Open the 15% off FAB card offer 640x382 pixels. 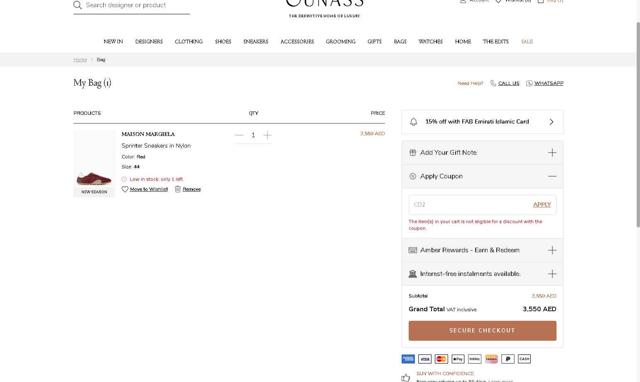point(482,122)
